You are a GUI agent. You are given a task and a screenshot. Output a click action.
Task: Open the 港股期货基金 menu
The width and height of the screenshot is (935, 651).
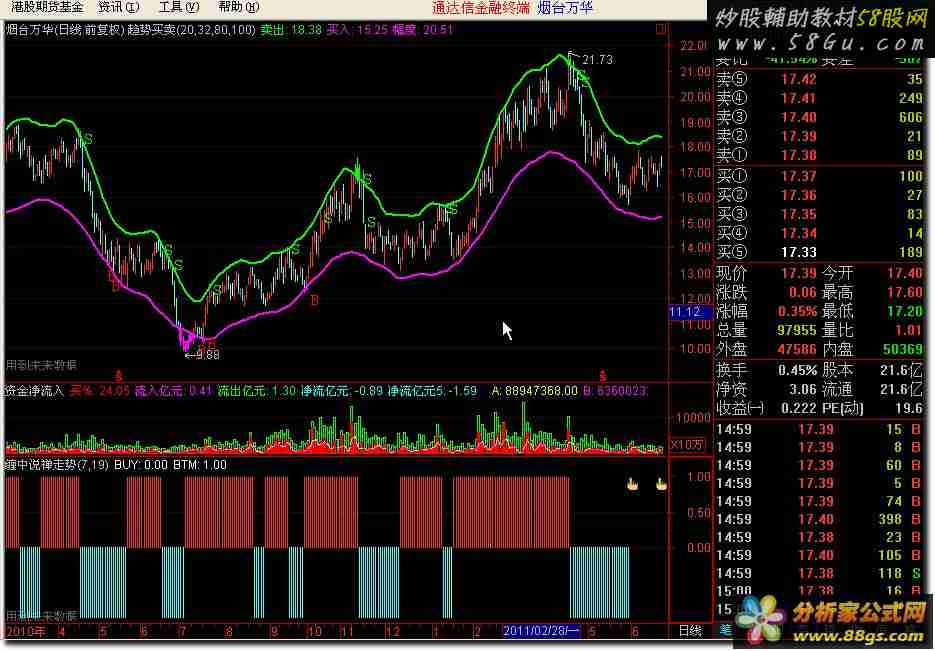[x=47, y=7]
